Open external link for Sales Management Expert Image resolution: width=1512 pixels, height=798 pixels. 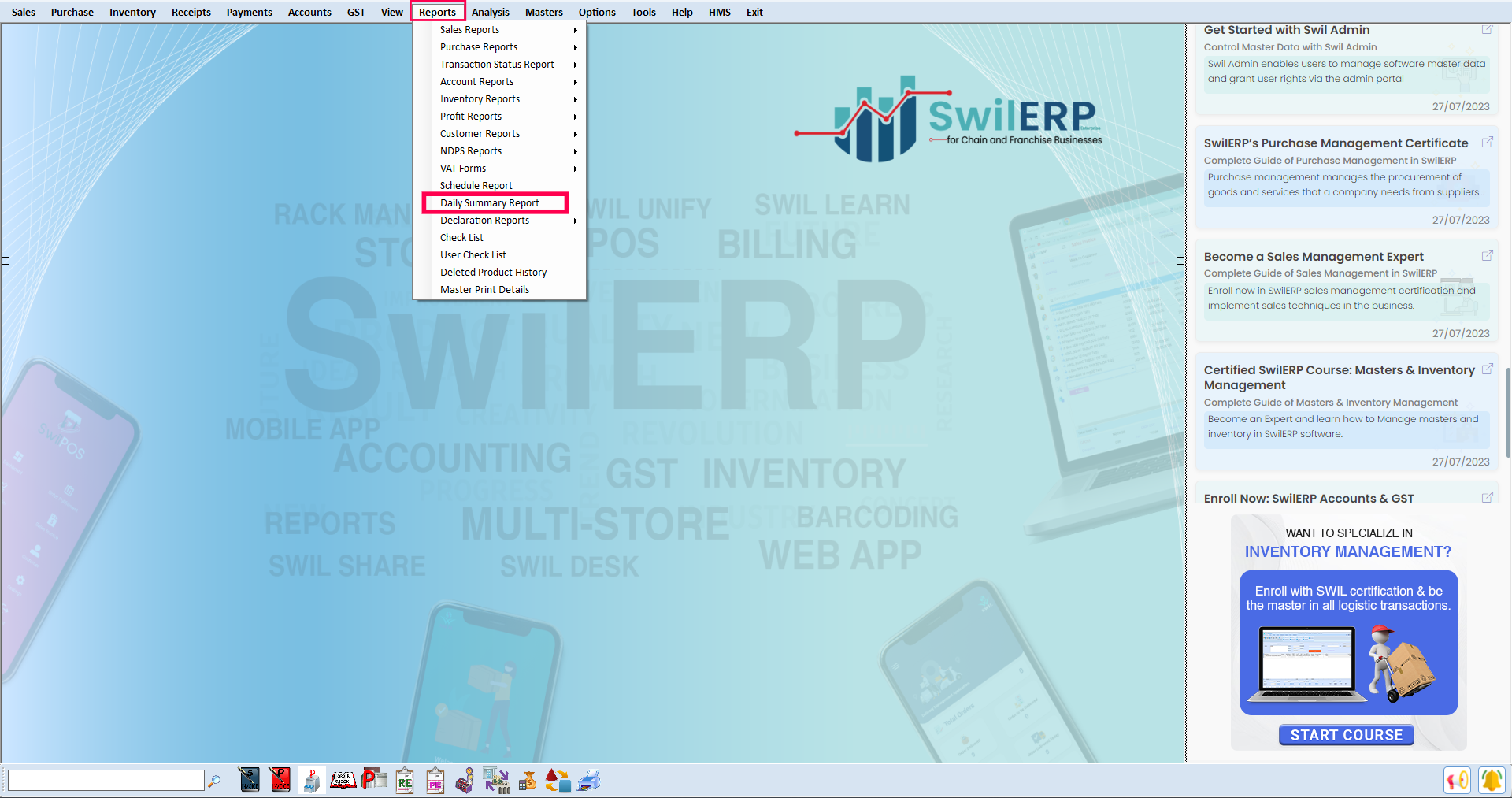pyautogui.click(x=1487, y=256)
